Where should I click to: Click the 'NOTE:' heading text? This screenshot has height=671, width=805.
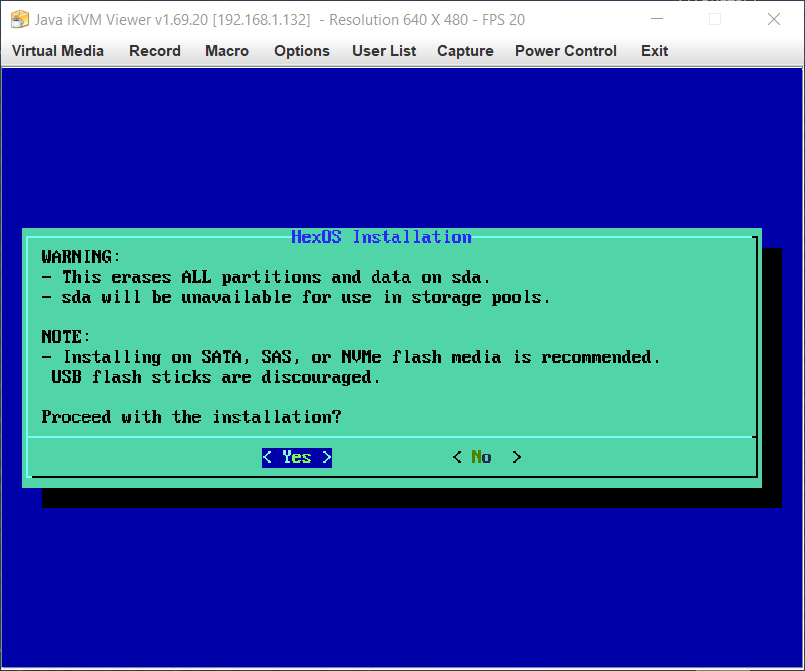pyautogui.click(x=66, y=337)
